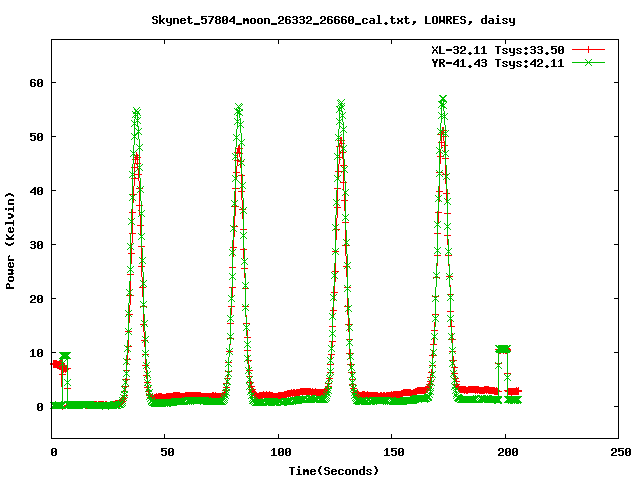Click the red data segment at plot start
The image size is (640, 480).
click(x=58, y=365)
